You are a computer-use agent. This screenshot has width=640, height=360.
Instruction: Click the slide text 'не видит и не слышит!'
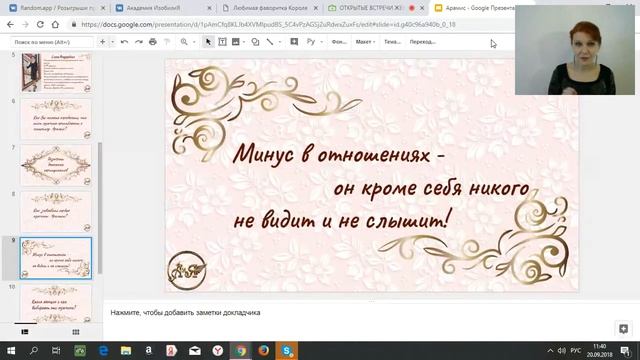(343, 220)
